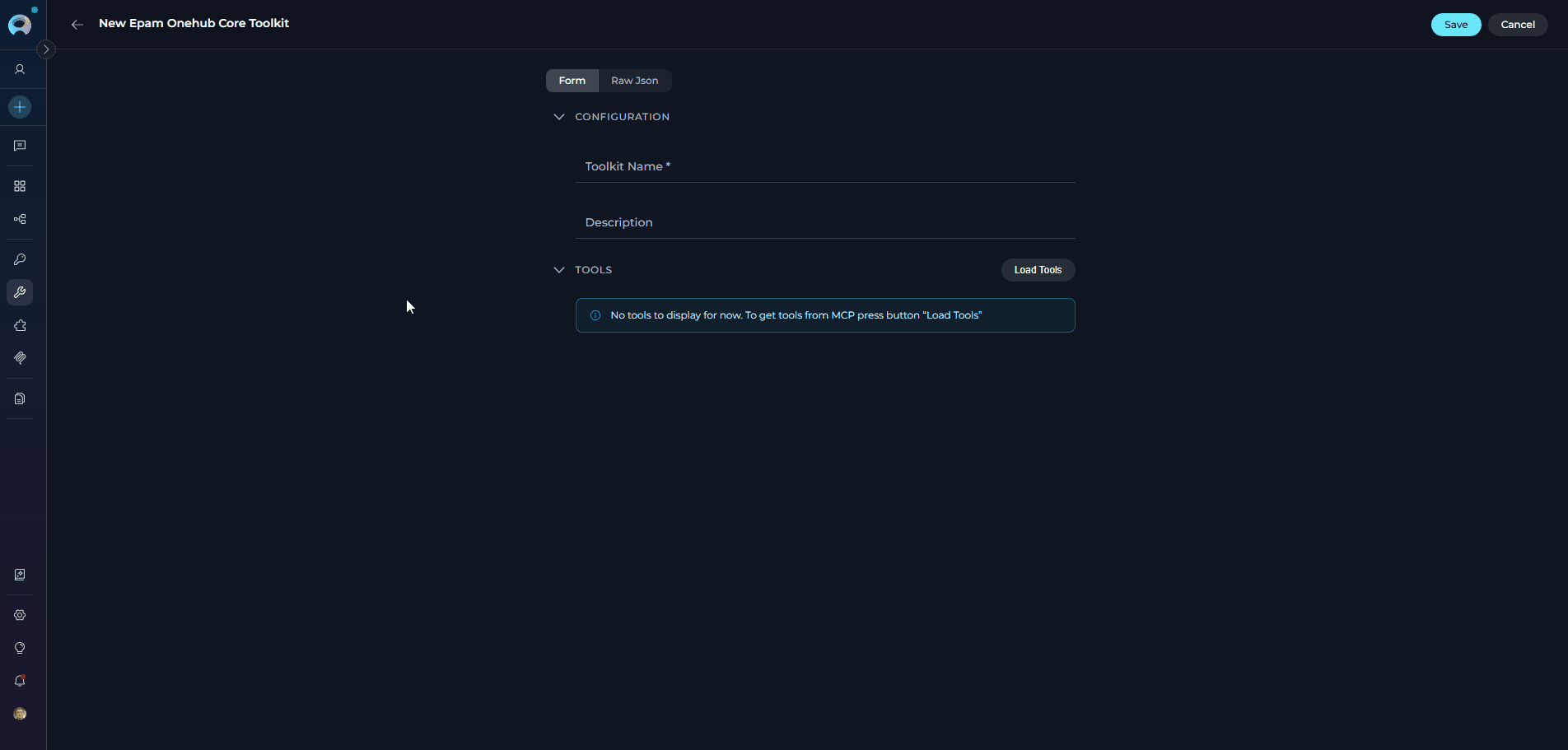Expand the sidebar with the arrow toggle
The height and width of the screenshot is (750, 1568).
coord(46,49)
